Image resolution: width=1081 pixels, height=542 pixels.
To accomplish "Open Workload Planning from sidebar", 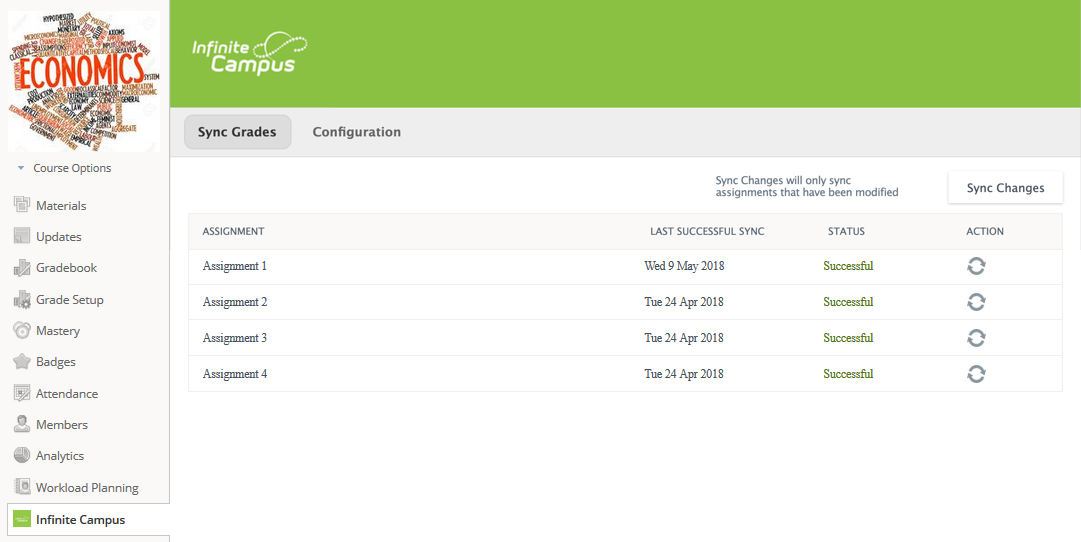I will pyautogui.click(x=87, y=488).
